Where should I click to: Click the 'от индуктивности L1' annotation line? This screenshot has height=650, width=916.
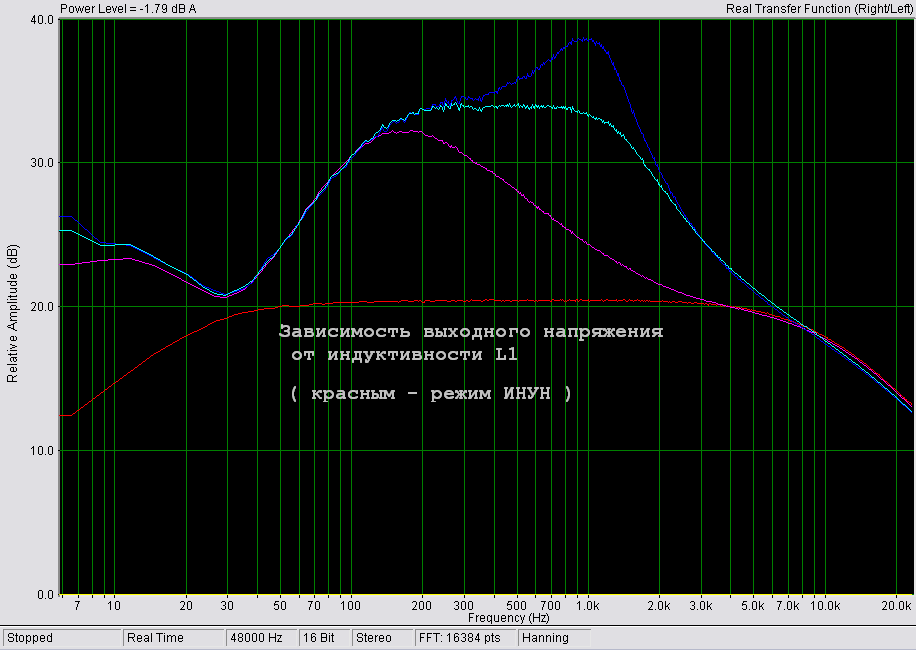(404, 355)
